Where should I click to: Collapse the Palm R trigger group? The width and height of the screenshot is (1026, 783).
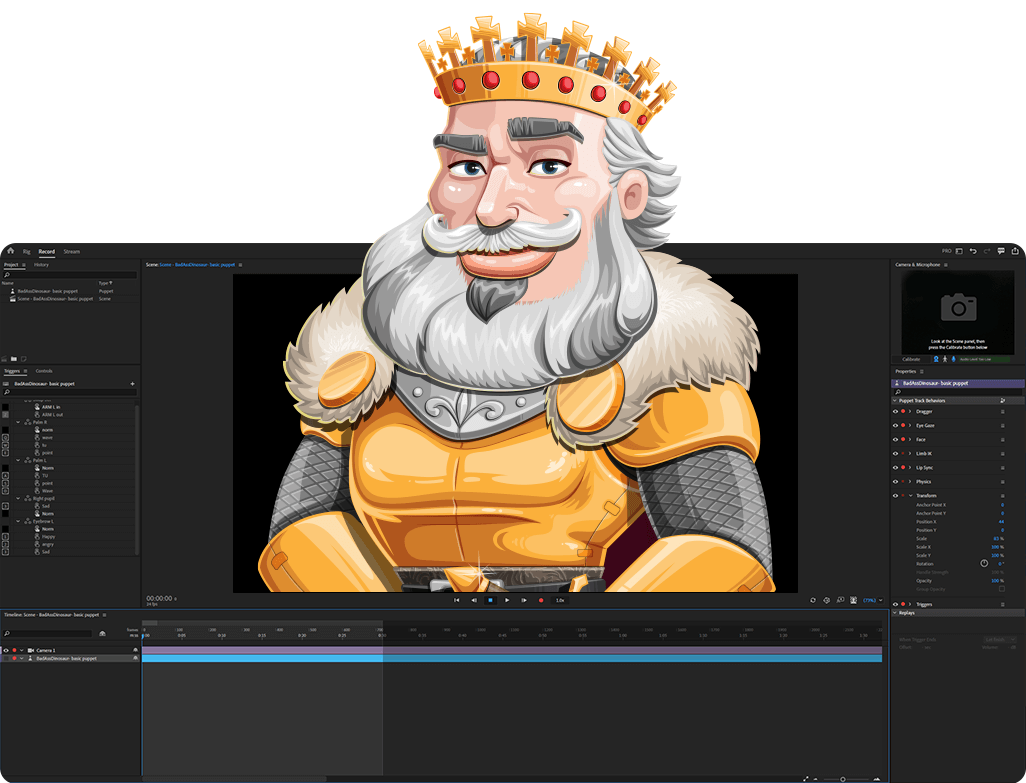[x=19, y=422]
